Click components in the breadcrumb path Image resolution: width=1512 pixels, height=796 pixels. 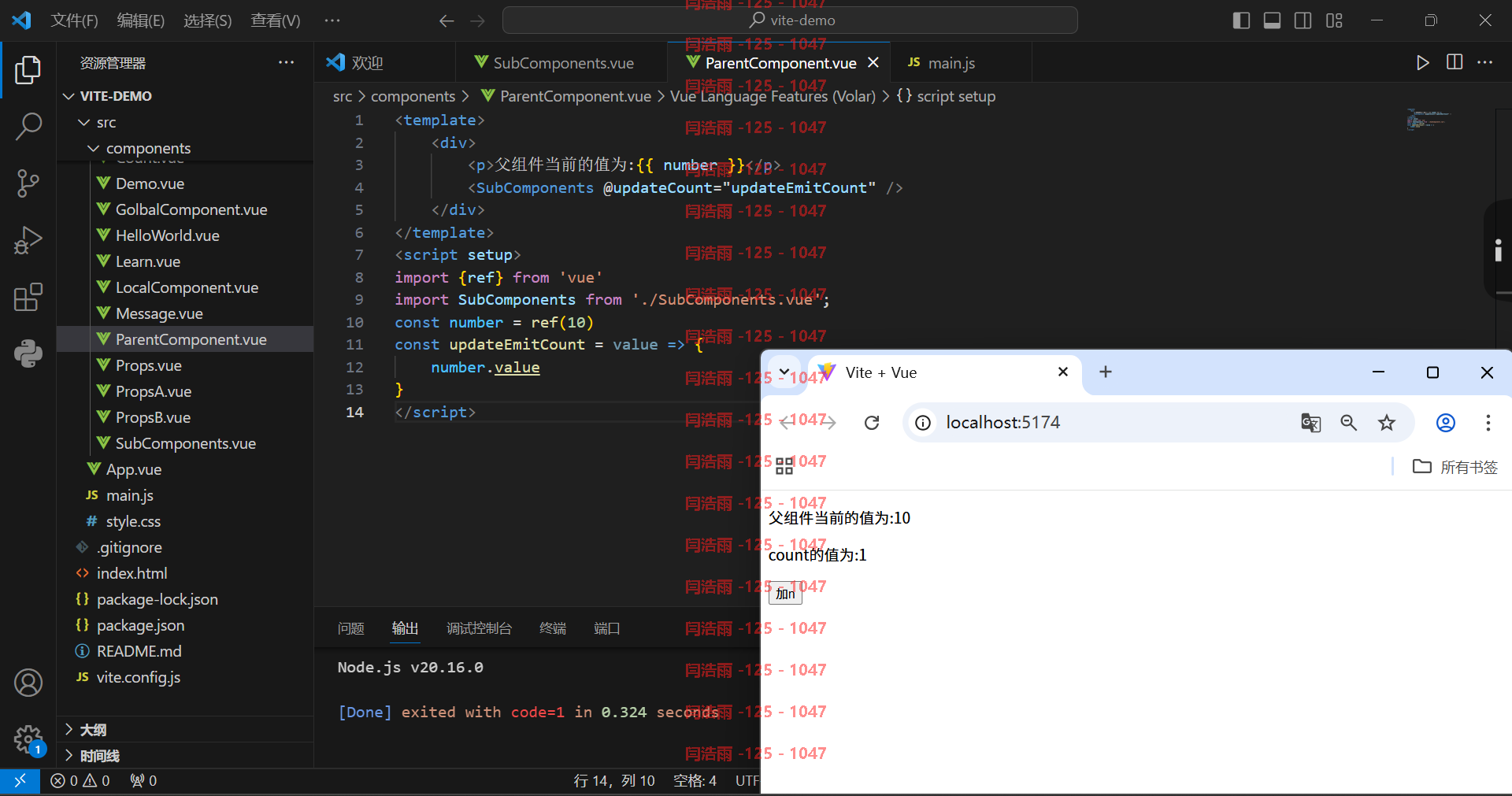(x=413, y=96)
